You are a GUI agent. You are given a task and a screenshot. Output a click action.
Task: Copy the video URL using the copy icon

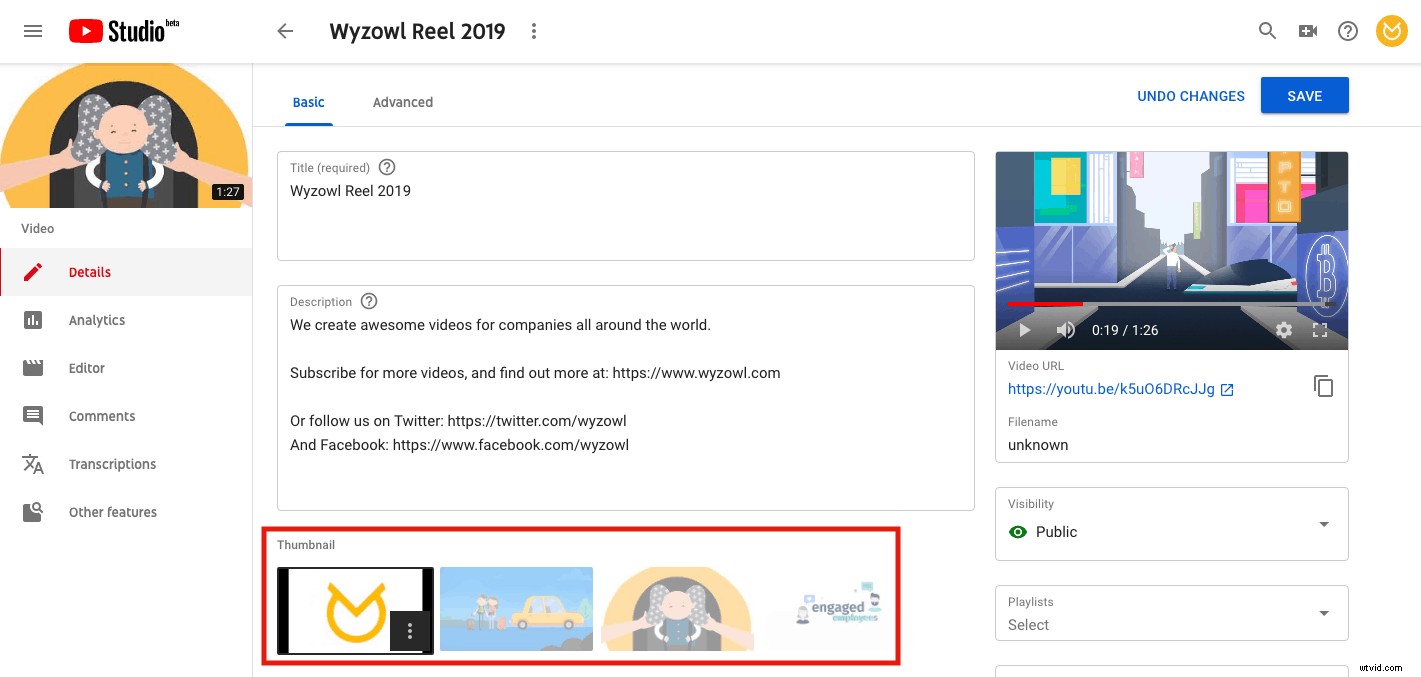point(1323,386)
